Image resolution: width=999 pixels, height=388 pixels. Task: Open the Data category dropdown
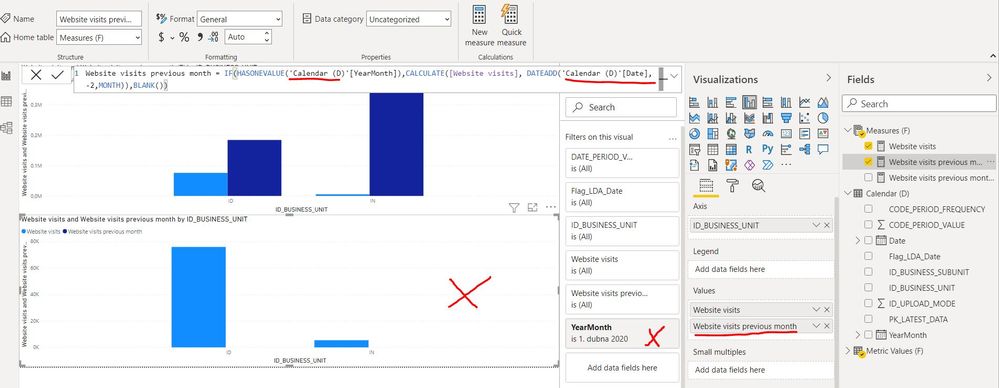tap(408, 19)
